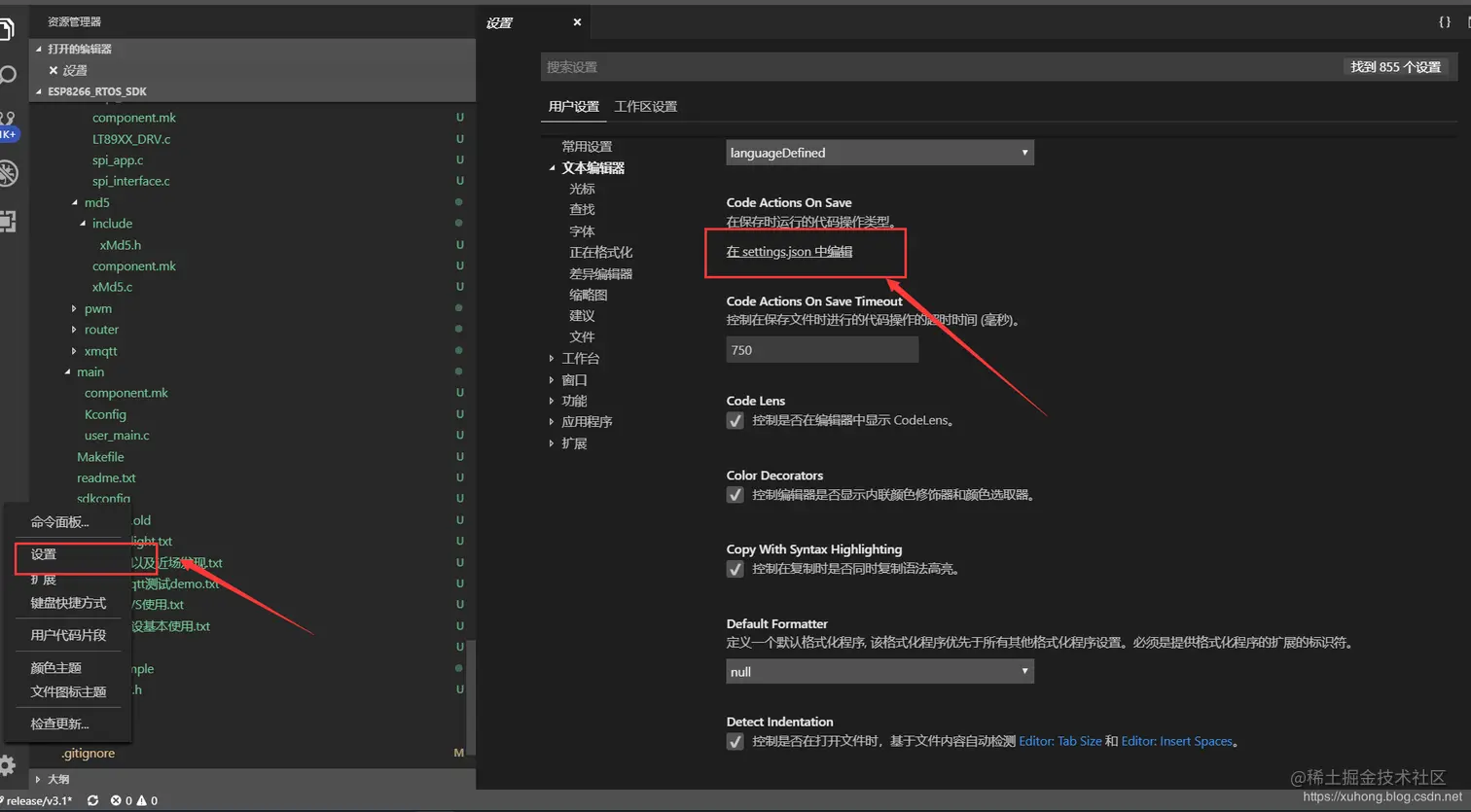Viewport: 1471px width, 812px height.
Task: Close the 设置 editor tab
Action: pyautogui.click(x=577, y=22)
